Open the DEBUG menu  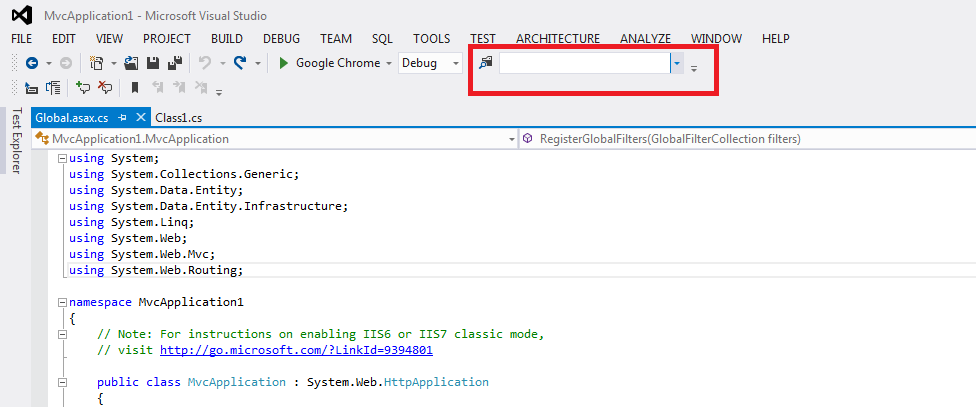(281, 39)
